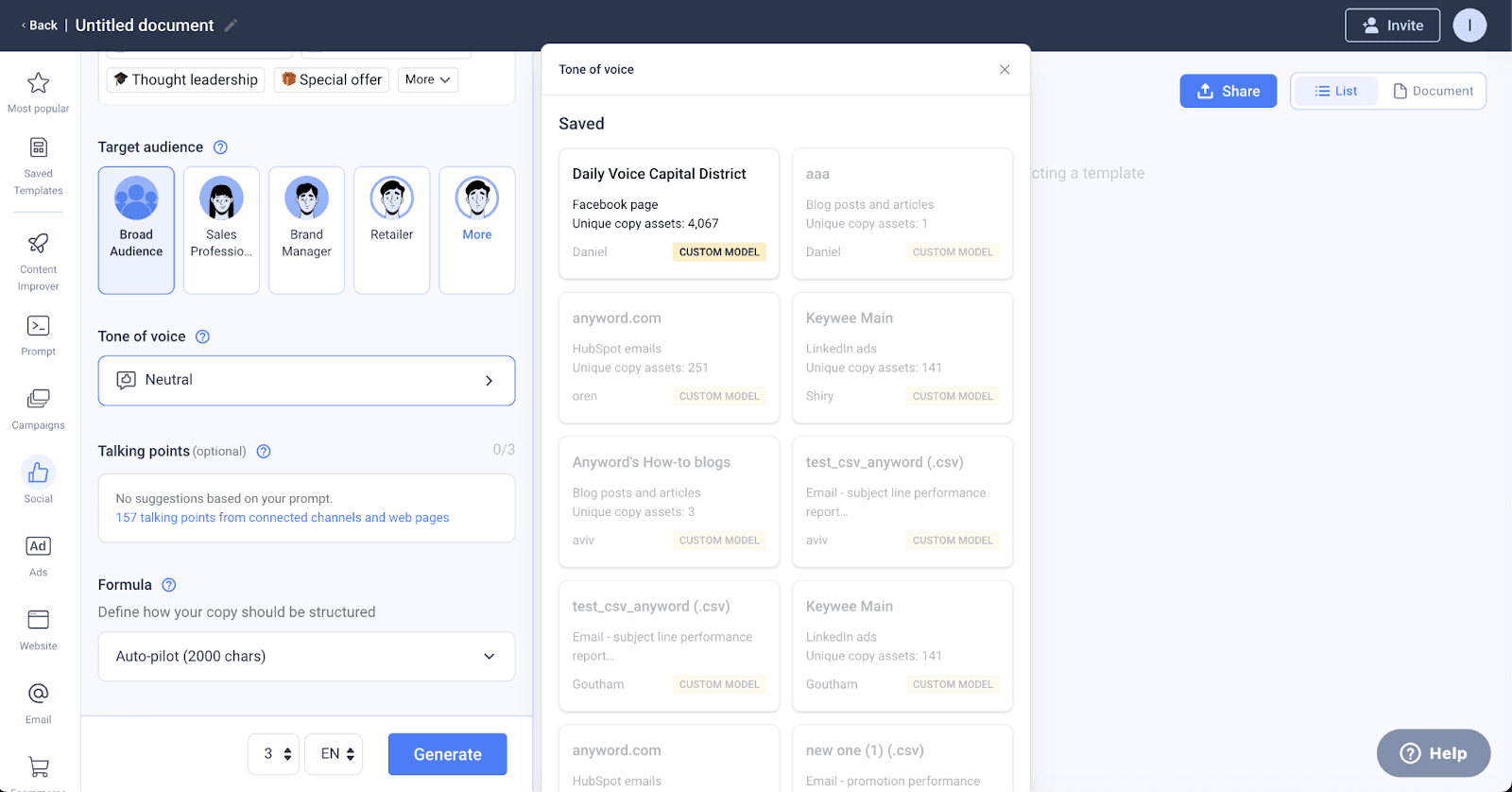The height and width of the screenshot is (792, 1512).
Task: Select Broad Audience persona
Action: 136,231
